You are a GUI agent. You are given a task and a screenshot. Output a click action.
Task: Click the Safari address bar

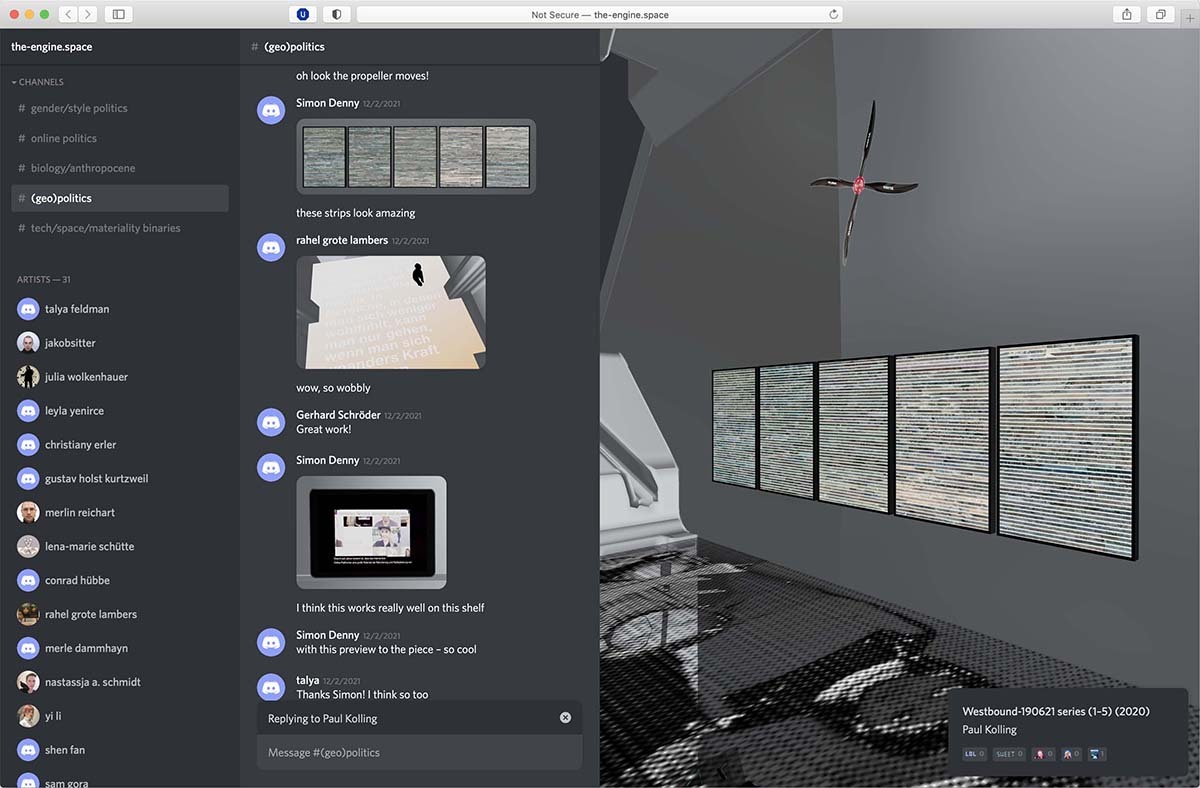tap(600, 14)
